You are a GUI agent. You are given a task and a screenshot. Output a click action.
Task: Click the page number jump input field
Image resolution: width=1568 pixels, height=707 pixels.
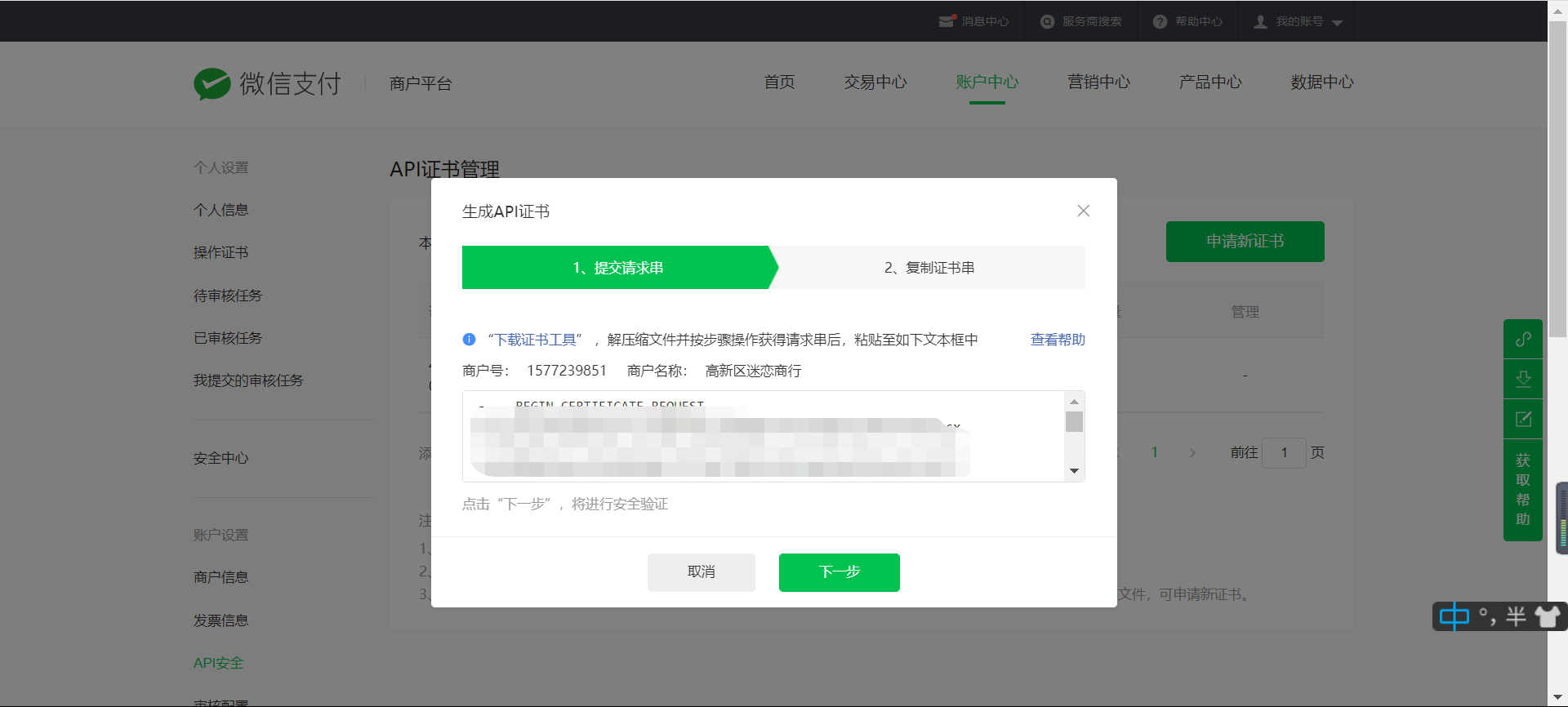tap(1284, 453)
